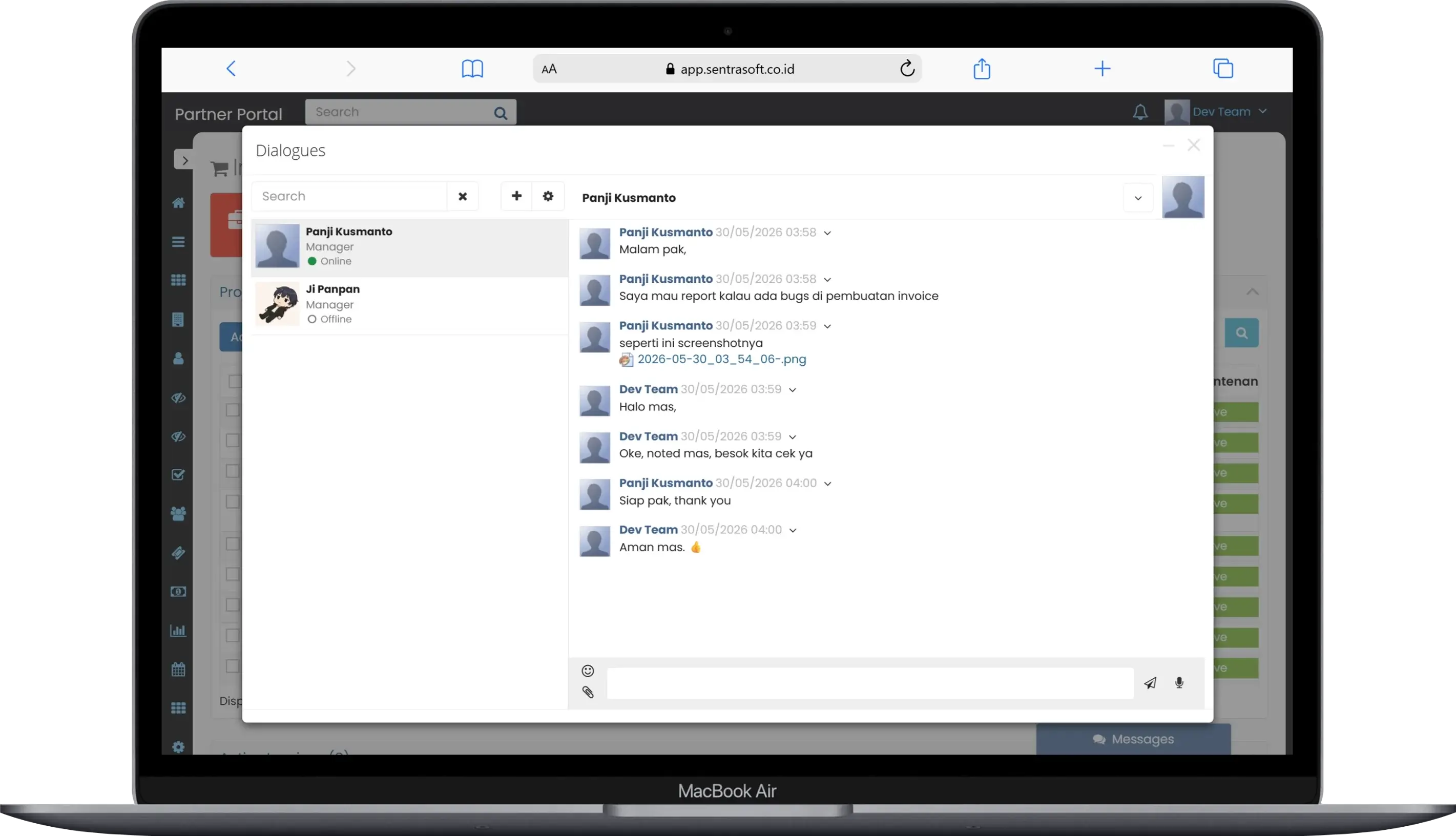Open the message menu for "Siap pak, thank you"
The image size is (1456, 836).
(x=827, y=484)
